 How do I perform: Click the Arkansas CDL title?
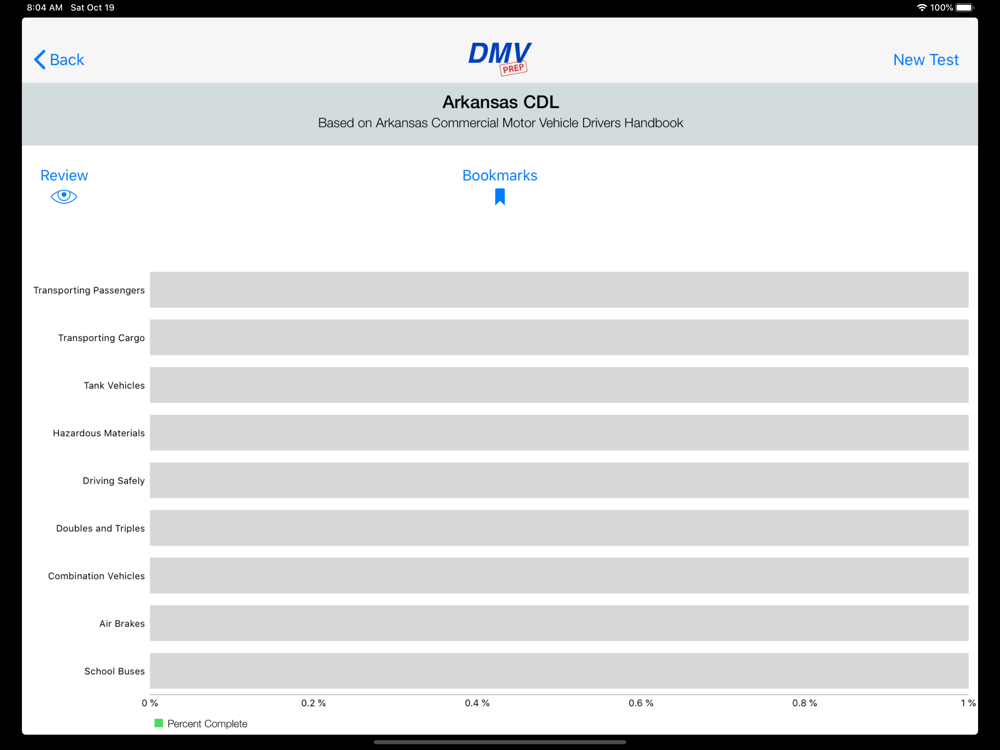click(x=501, y=102)
